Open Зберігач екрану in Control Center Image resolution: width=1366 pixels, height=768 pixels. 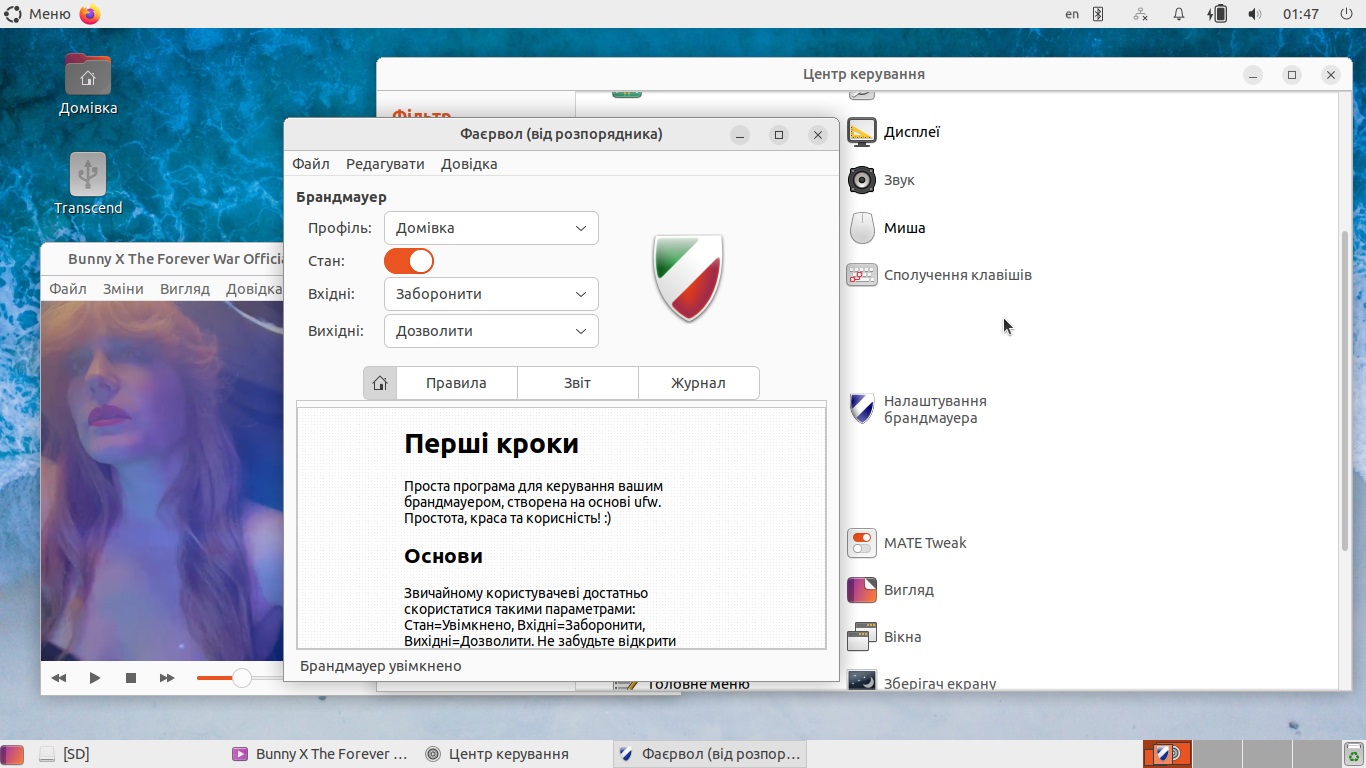click(x=922, y=683)
